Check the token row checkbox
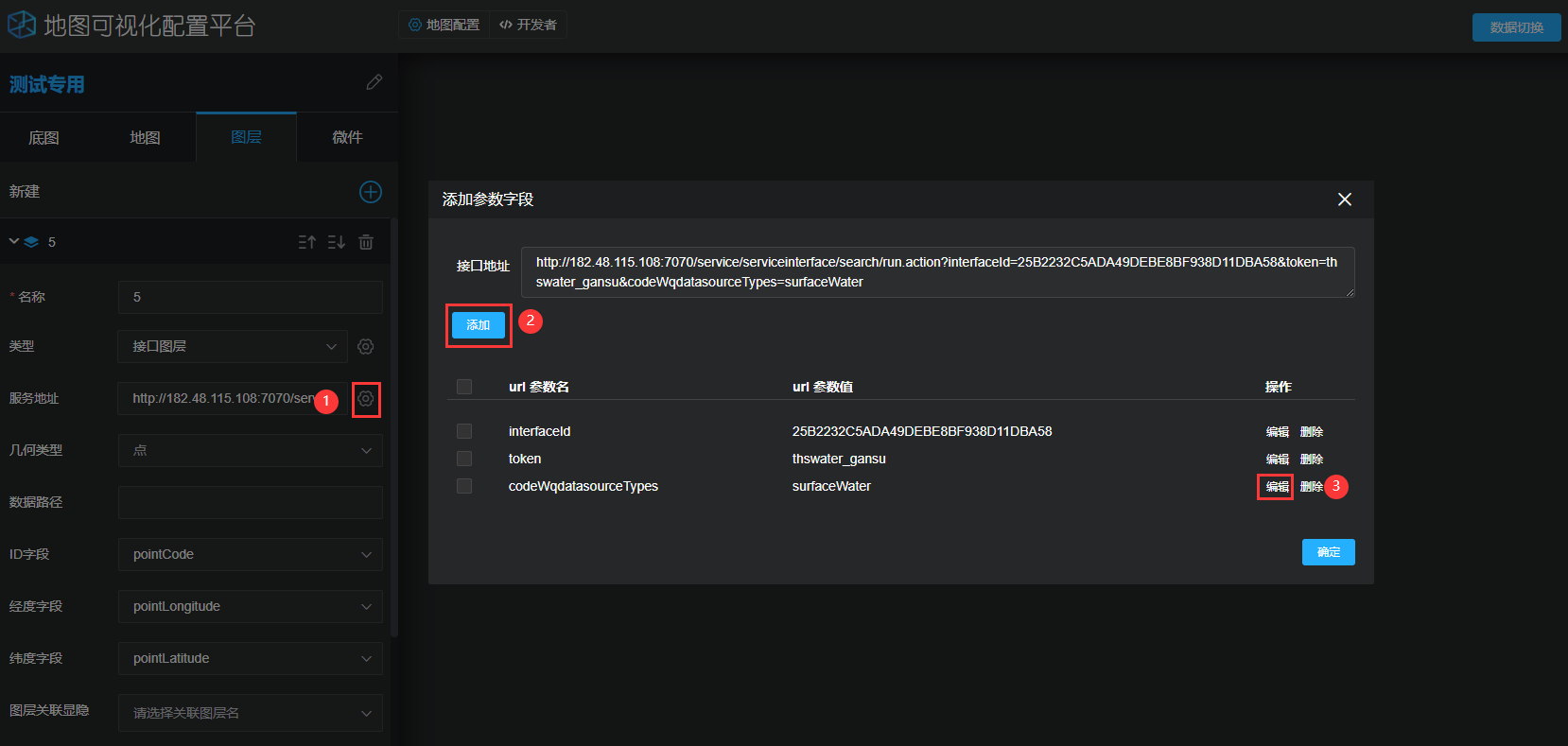 (x=464, y=459)
